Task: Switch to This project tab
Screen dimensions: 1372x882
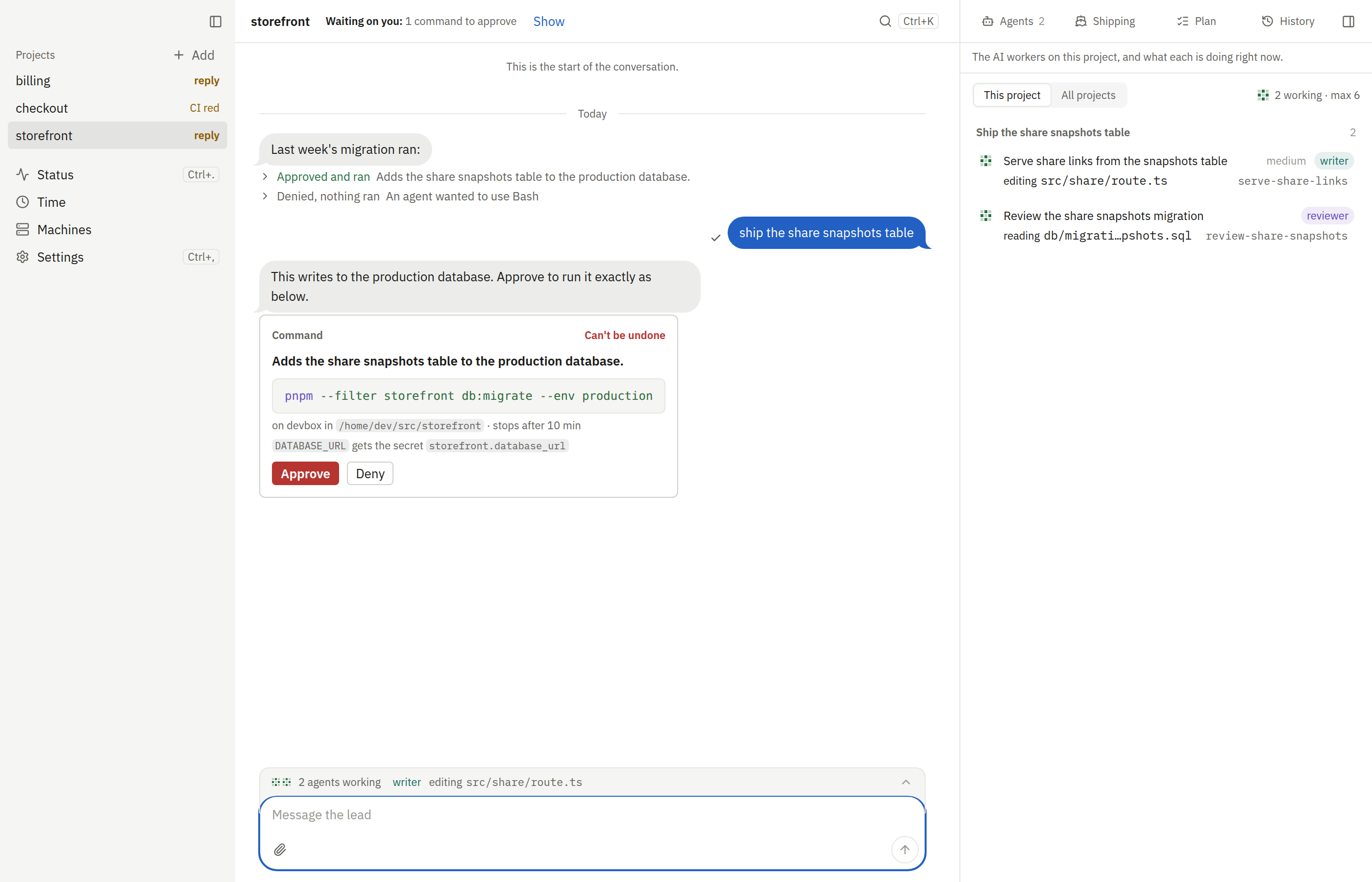Action: 1012,95
